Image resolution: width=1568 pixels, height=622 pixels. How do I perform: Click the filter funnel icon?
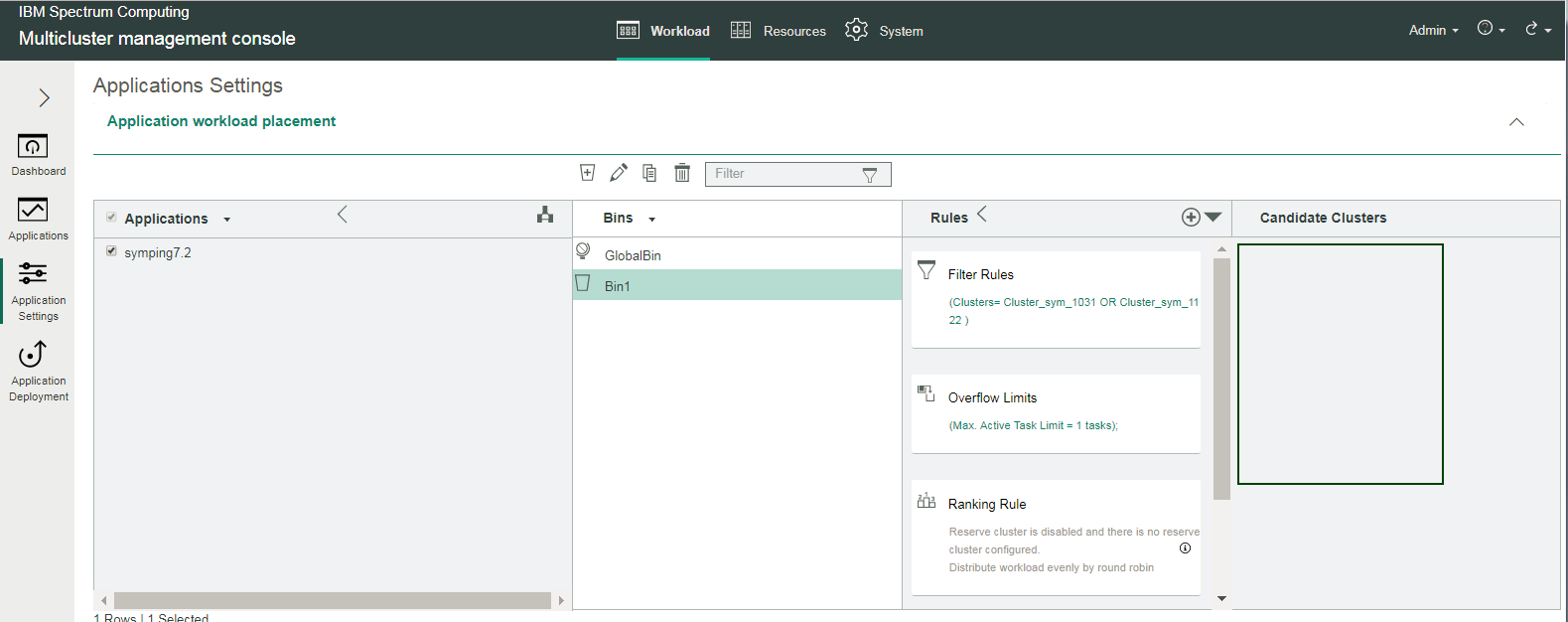(870, 175)
